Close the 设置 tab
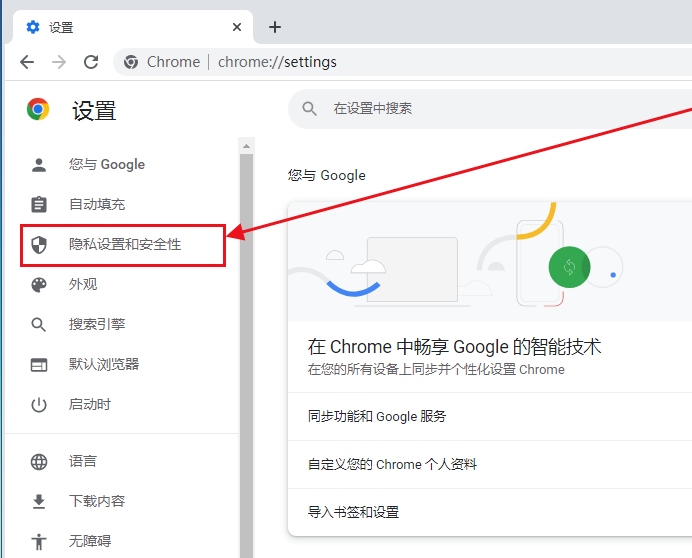This screenshot has height=558, width=692. pos(237,27)
